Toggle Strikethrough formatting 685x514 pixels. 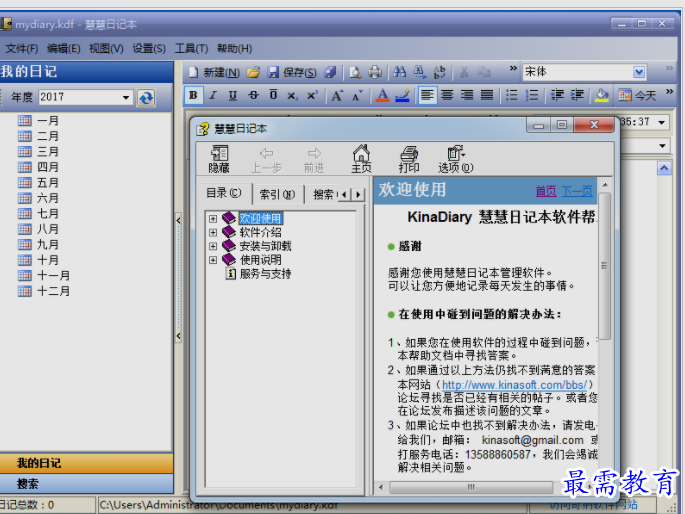[253, 95]
